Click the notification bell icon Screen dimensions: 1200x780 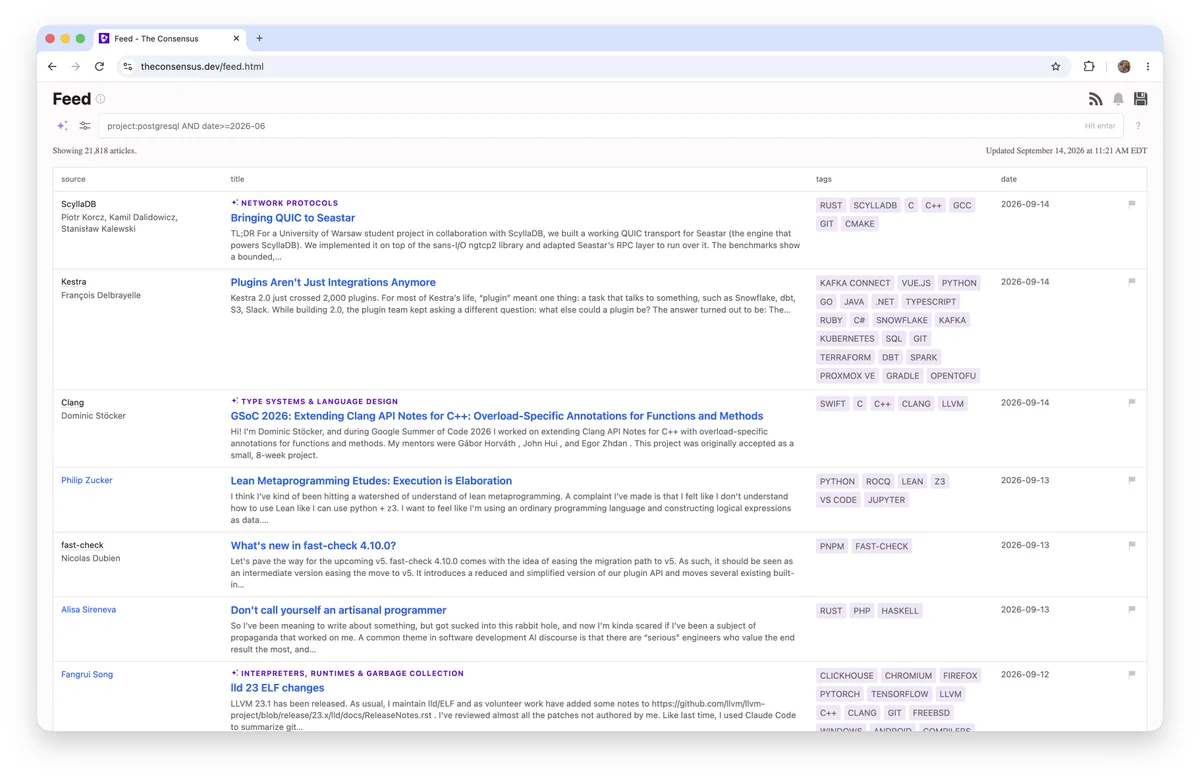pos(1118,99)
